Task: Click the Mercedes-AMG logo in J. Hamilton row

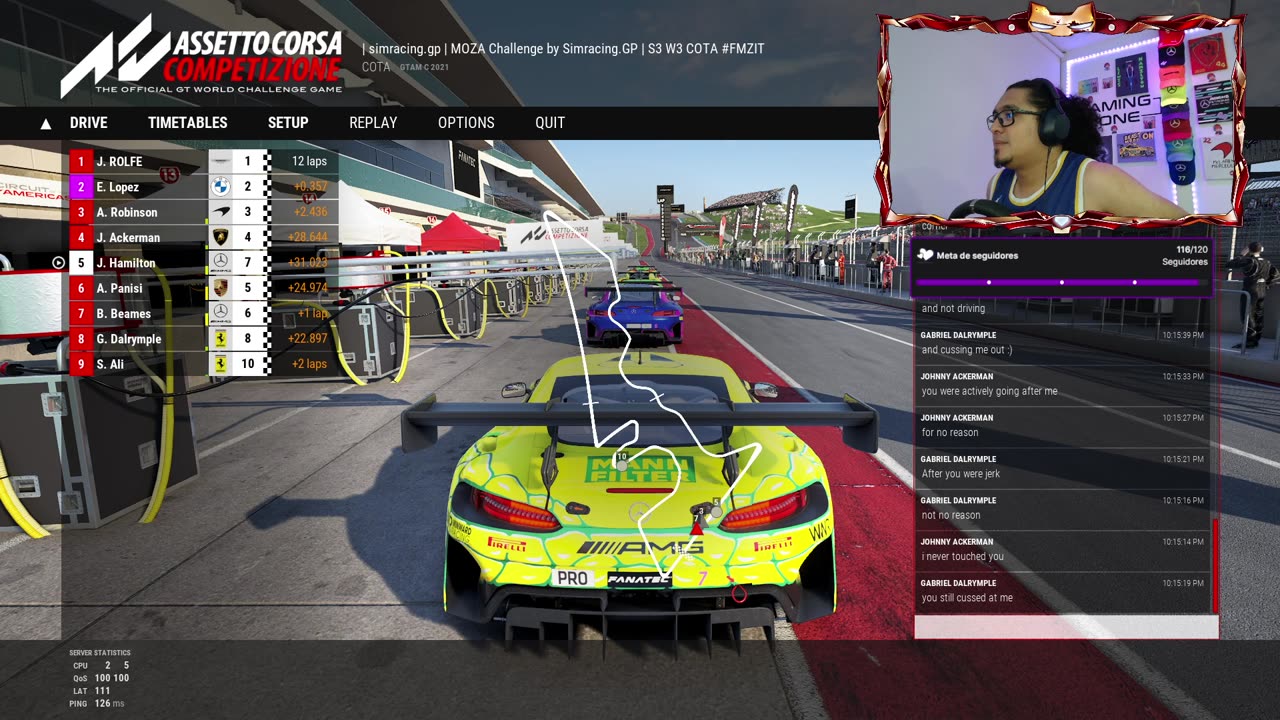Action: [x=221, y=263]
